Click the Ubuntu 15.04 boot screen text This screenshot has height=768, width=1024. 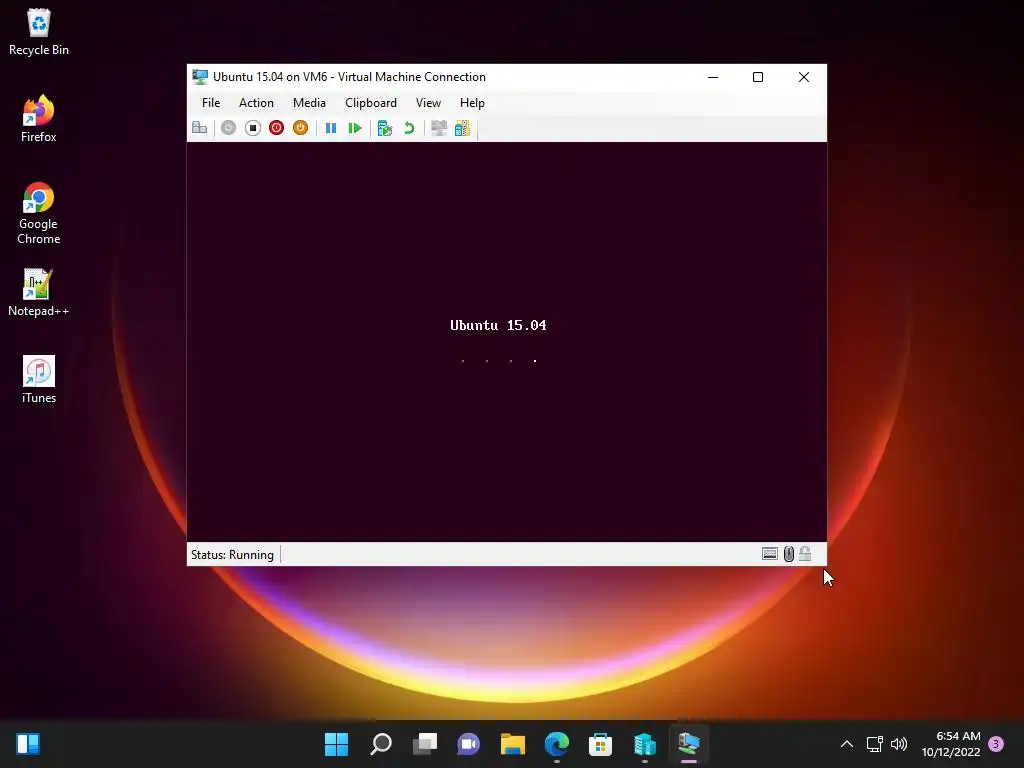tap(498, 325)
